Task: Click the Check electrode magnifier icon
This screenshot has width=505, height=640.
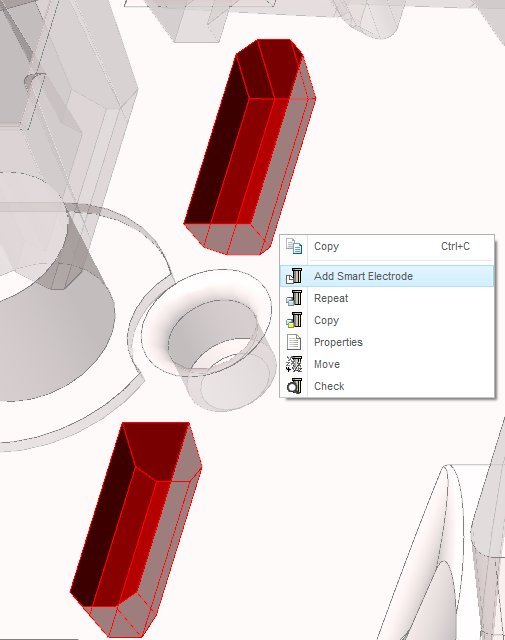Action: [x=294, y=386]
